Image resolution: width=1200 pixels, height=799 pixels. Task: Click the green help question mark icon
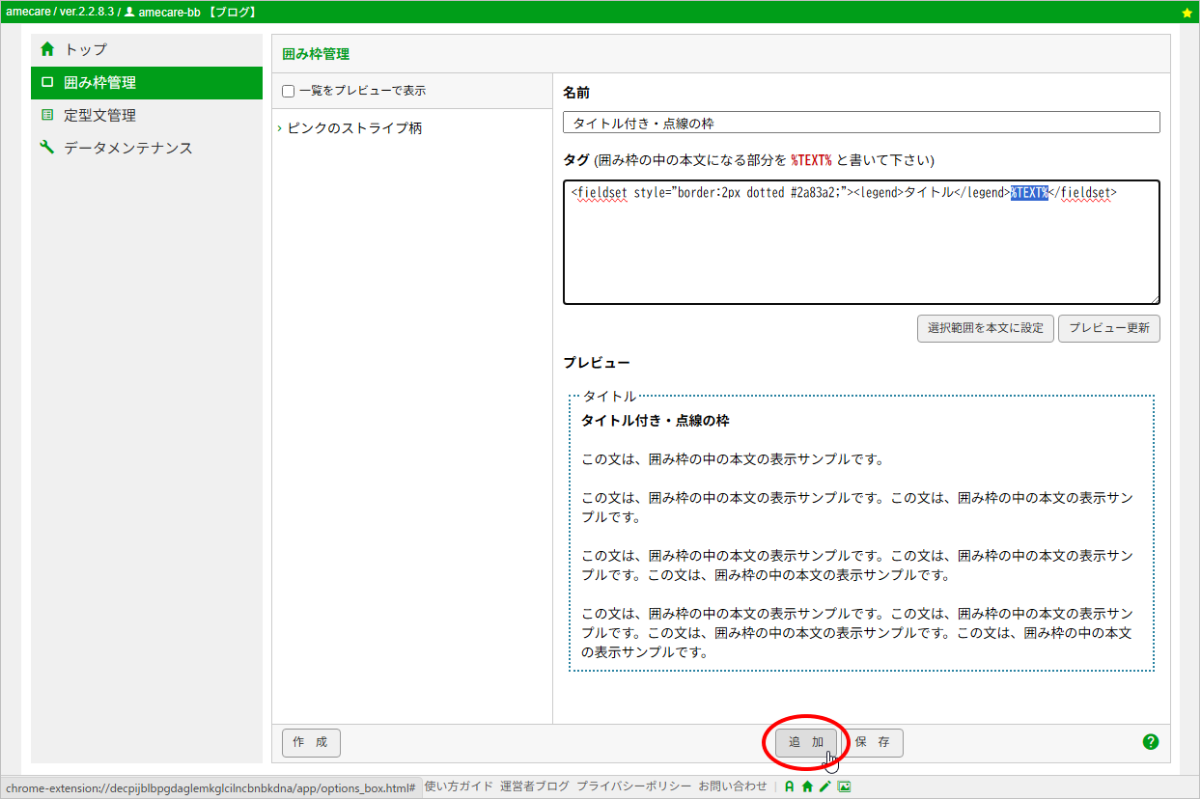1150,742
